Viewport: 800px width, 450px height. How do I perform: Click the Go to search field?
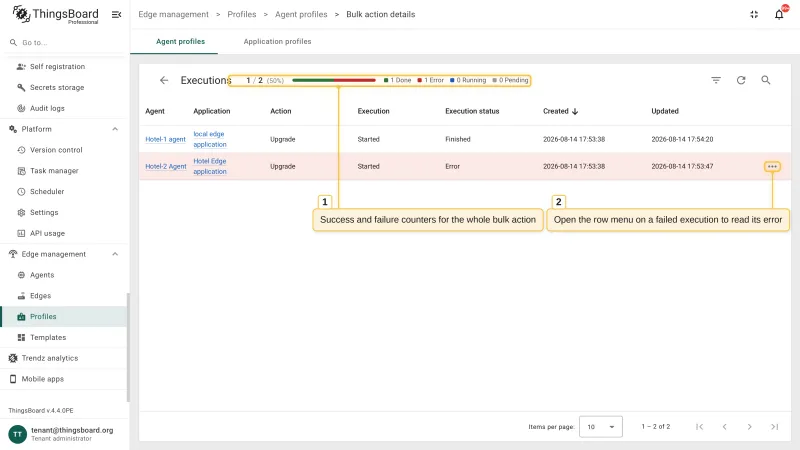pyautogui.click(x=64, y=43)
